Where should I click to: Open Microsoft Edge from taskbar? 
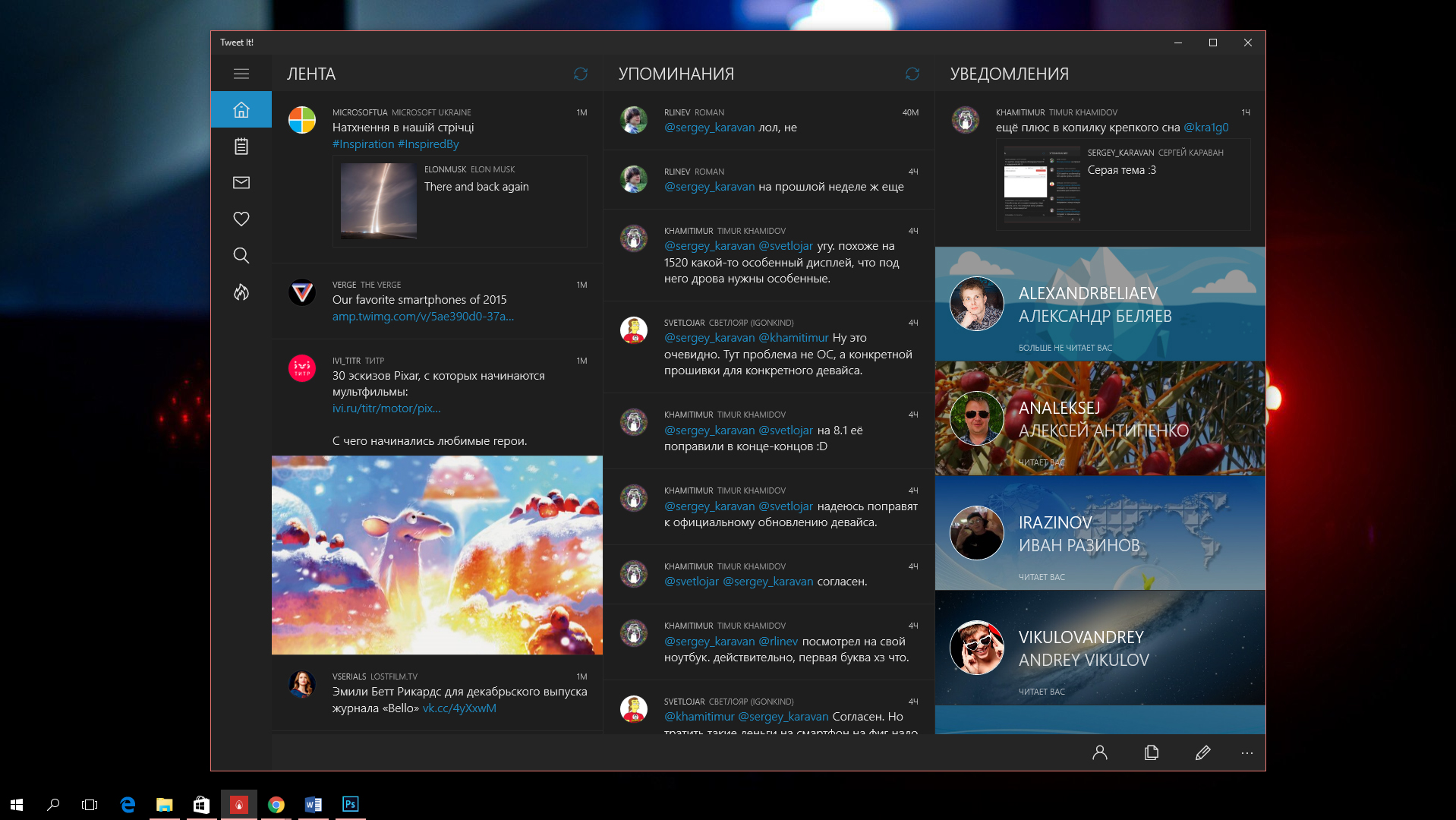pos(128,804)
